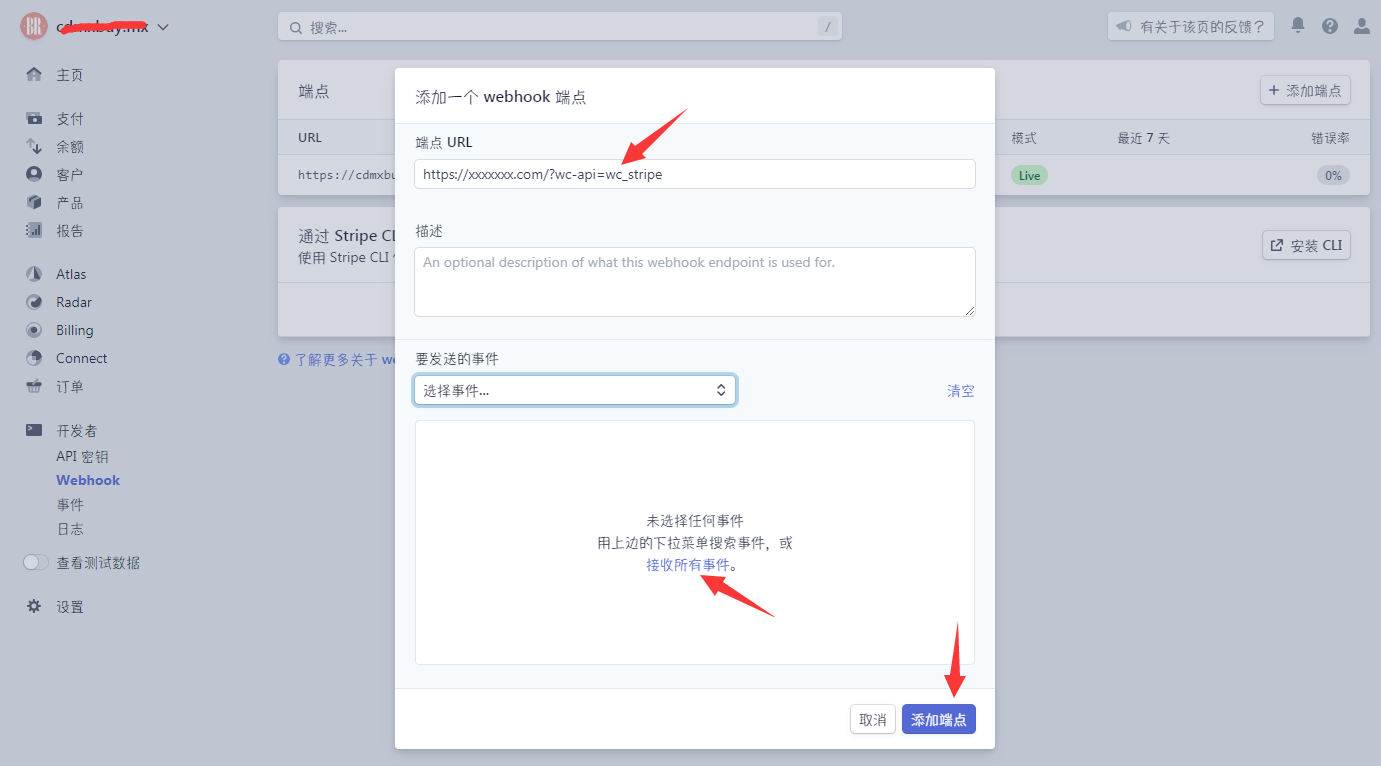Select the 报告 reports icon
1381x766 pixels.
[x=34, y=231]
